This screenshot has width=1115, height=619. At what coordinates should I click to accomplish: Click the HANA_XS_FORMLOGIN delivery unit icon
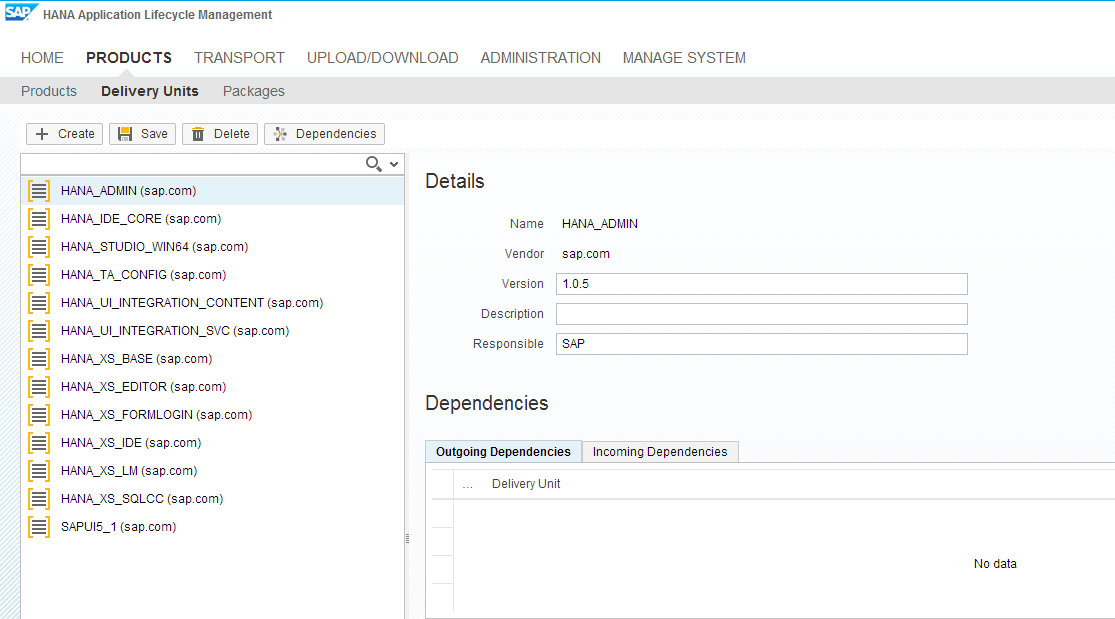39,415
